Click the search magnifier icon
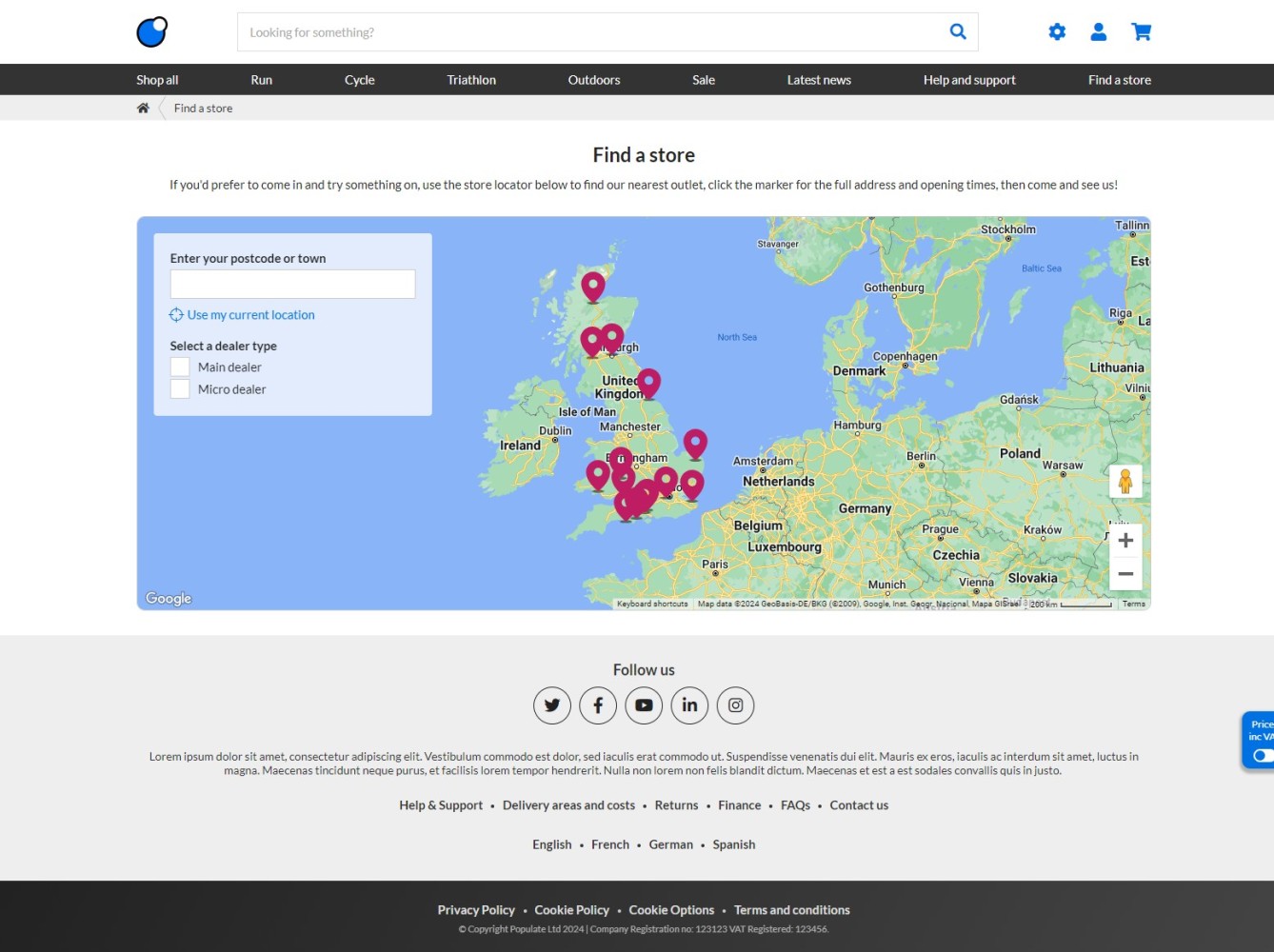Viewport: 1274px width, 952px height. pos(958,31)
